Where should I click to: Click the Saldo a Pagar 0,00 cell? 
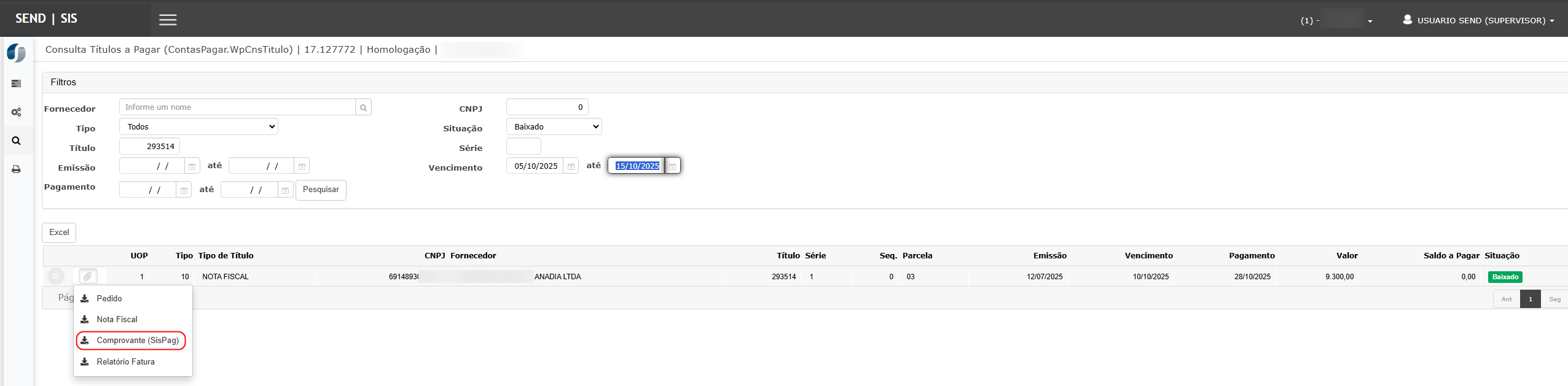(1468, 277)
